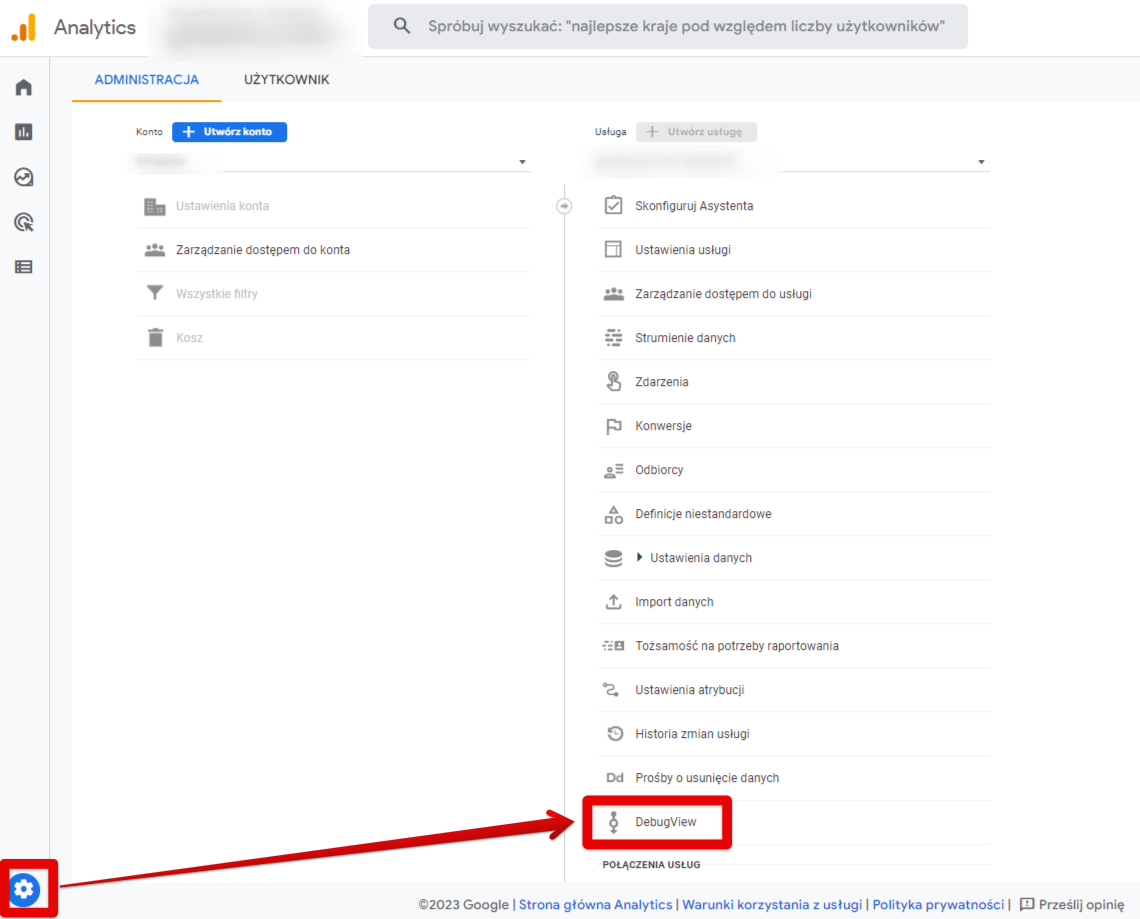Click the feedback icon beside Prześlij opinię
Image resolution: width=1140 pixels, height=919 pixels.
pyautogui.click(x=1027, y=904)
